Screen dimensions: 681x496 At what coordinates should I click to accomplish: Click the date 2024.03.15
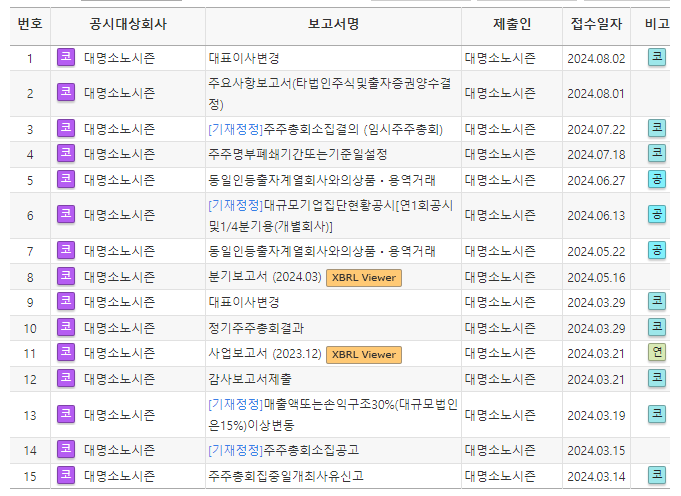596,450
